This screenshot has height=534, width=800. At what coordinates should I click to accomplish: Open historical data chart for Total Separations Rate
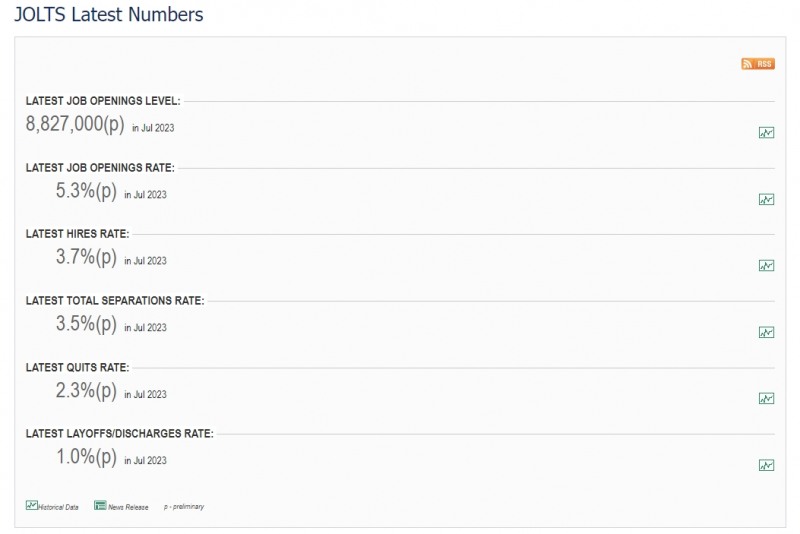(766, 333)
